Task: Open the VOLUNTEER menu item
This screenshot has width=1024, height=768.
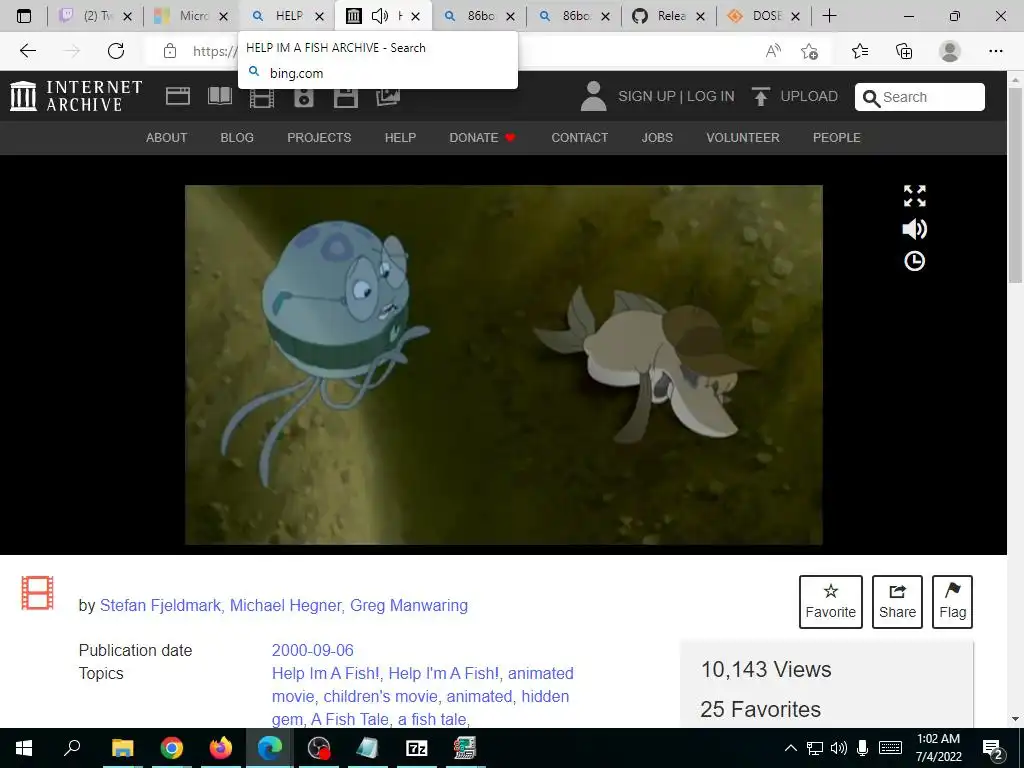Action: (x=743, y=138)
